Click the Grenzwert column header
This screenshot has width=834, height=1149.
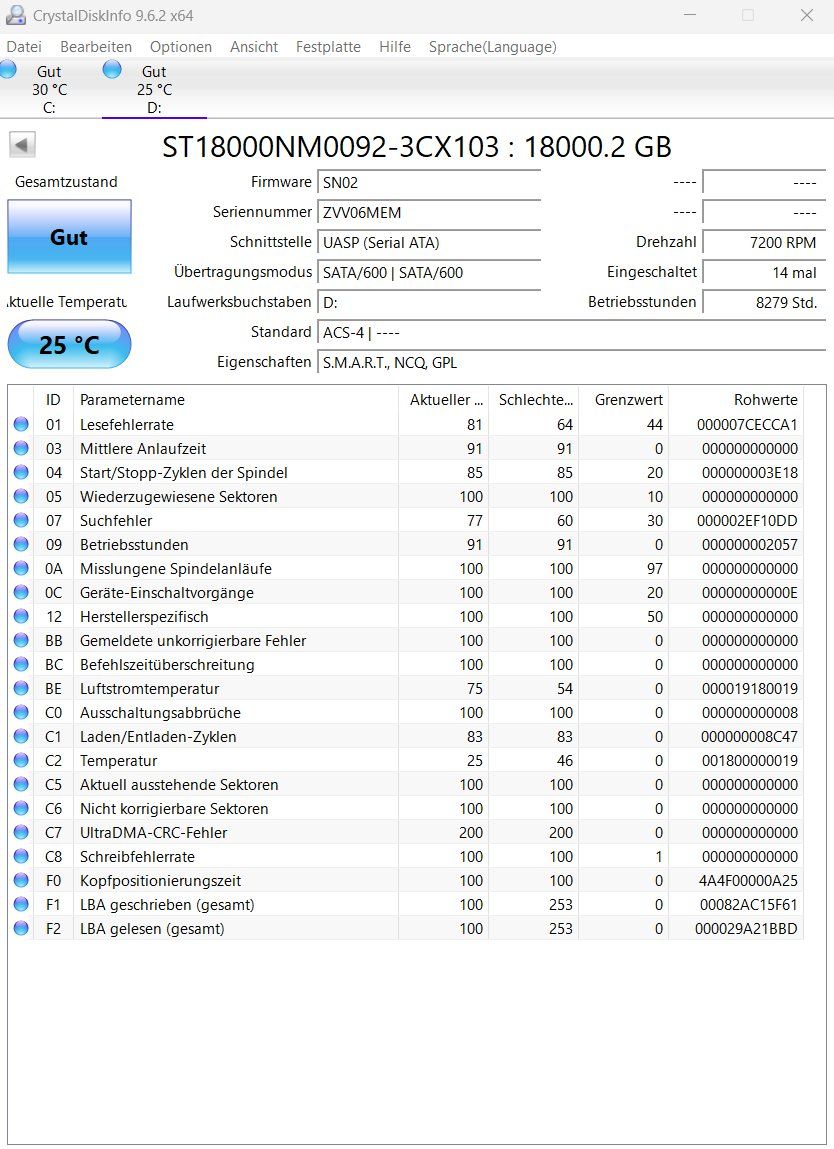pos(623,400)
